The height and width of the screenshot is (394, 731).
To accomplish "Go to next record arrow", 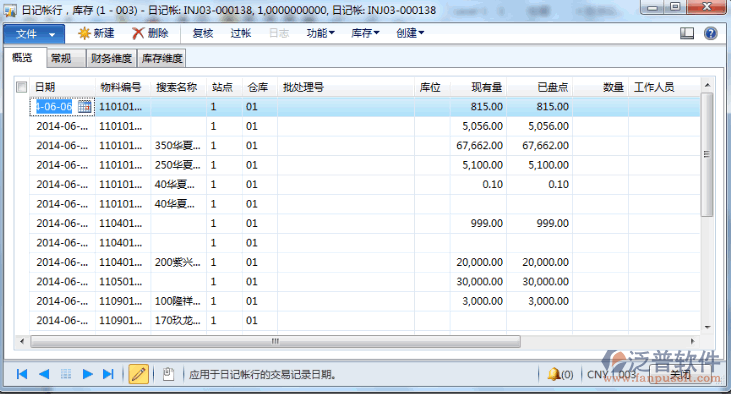I will [x=87, y=374].
